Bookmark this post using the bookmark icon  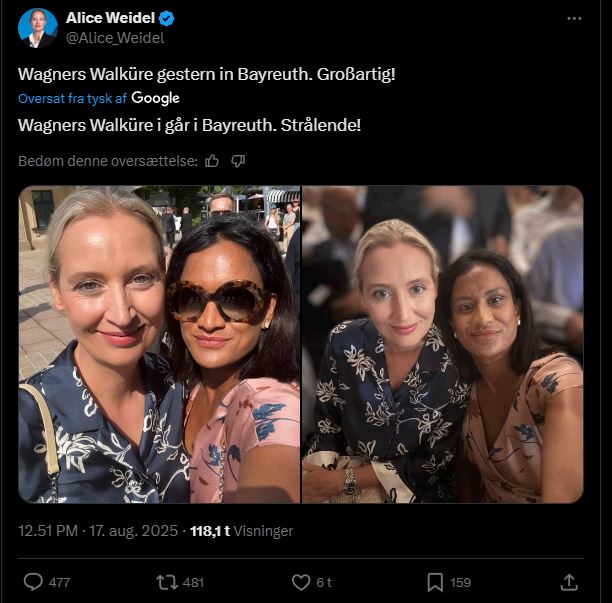pos(435,581)
